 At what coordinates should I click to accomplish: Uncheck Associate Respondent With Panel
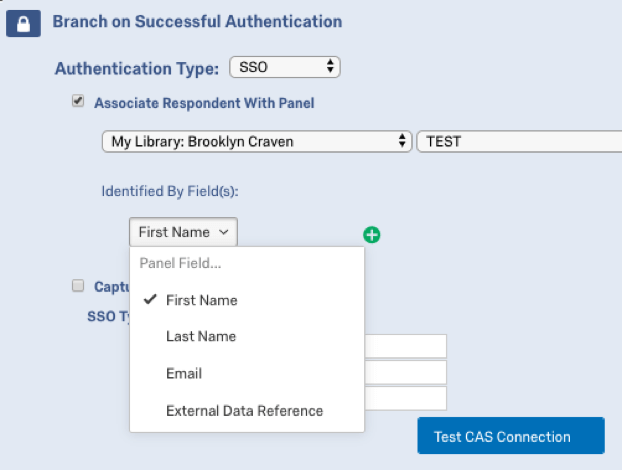tap(78, 101)
